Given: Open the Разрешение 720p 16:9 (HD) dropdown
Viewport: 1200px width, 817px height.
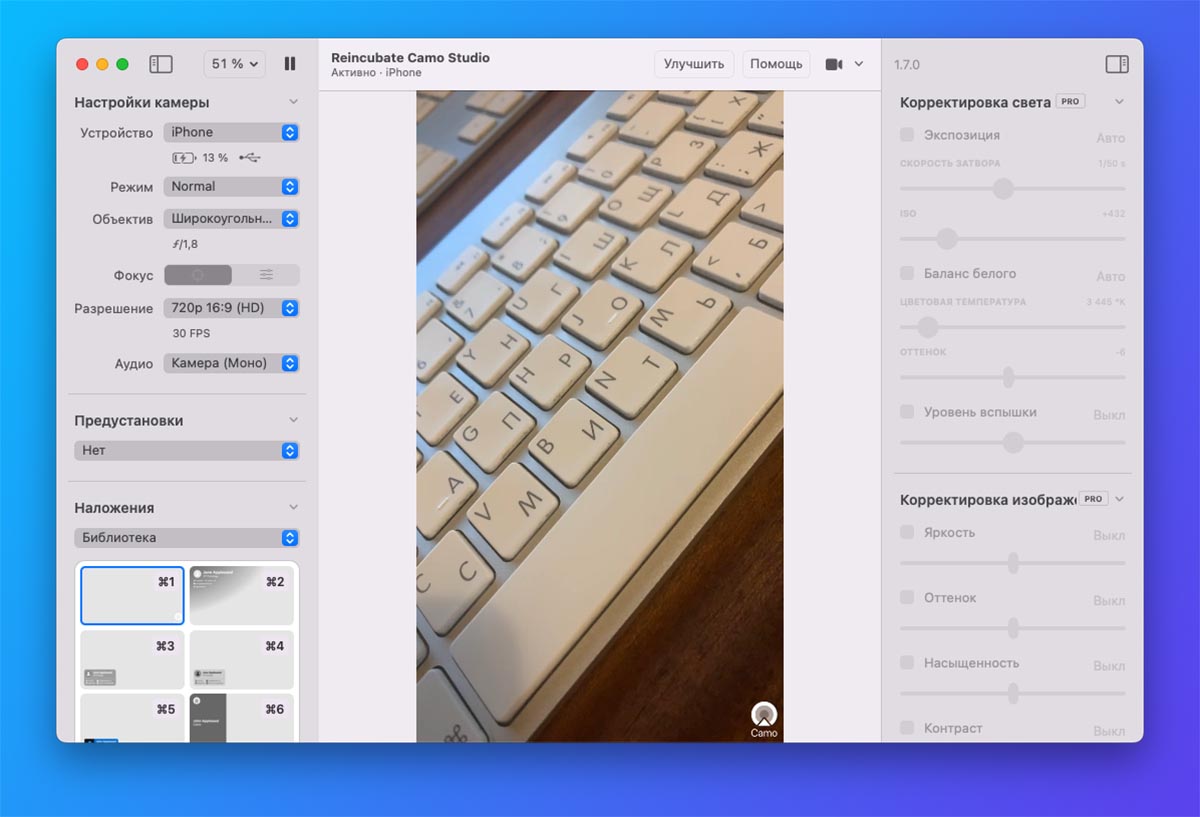Looking at the screenshot, I should [231, 308].
